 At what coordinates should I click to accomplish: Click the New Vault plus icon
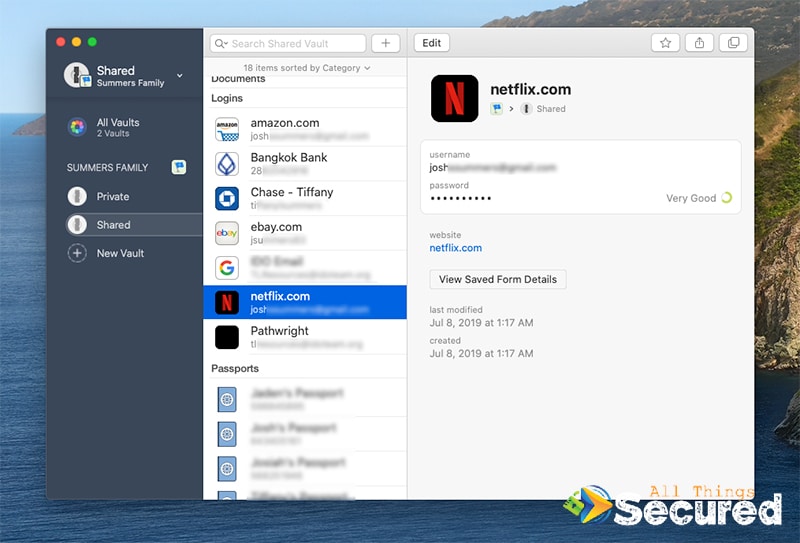pyautogui.click(x=77, y=253)
